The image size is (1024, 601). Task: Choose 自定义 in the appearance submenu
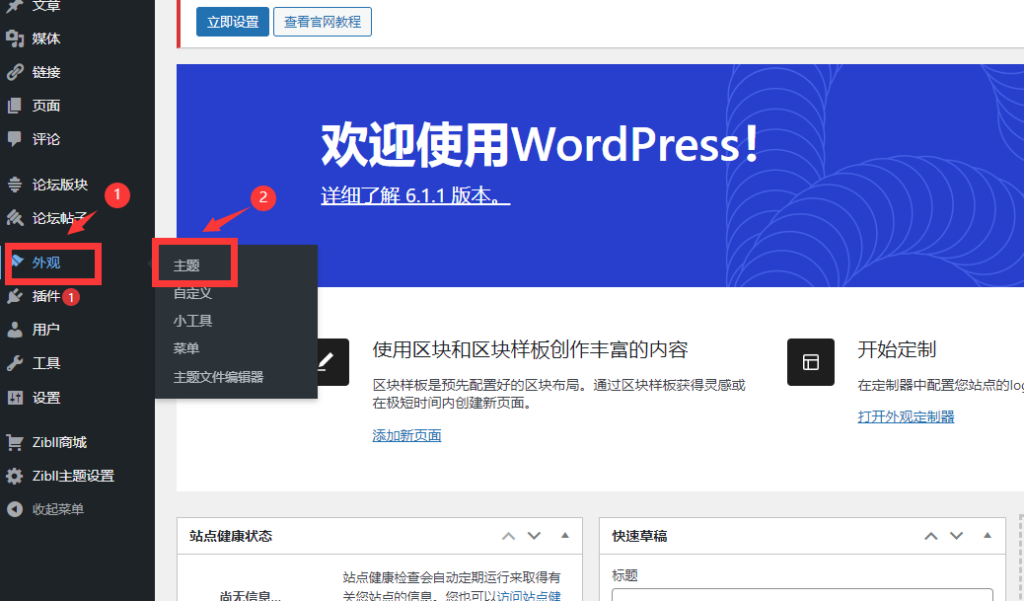(x=193, y=293)
